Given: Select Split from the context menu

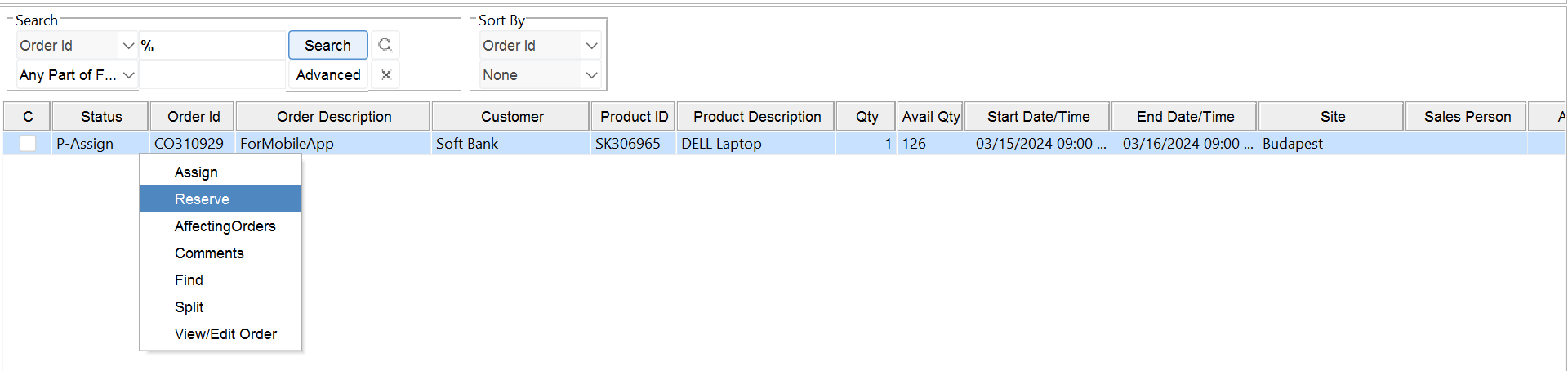Looking at the screenshot, I should click(189, 307).
